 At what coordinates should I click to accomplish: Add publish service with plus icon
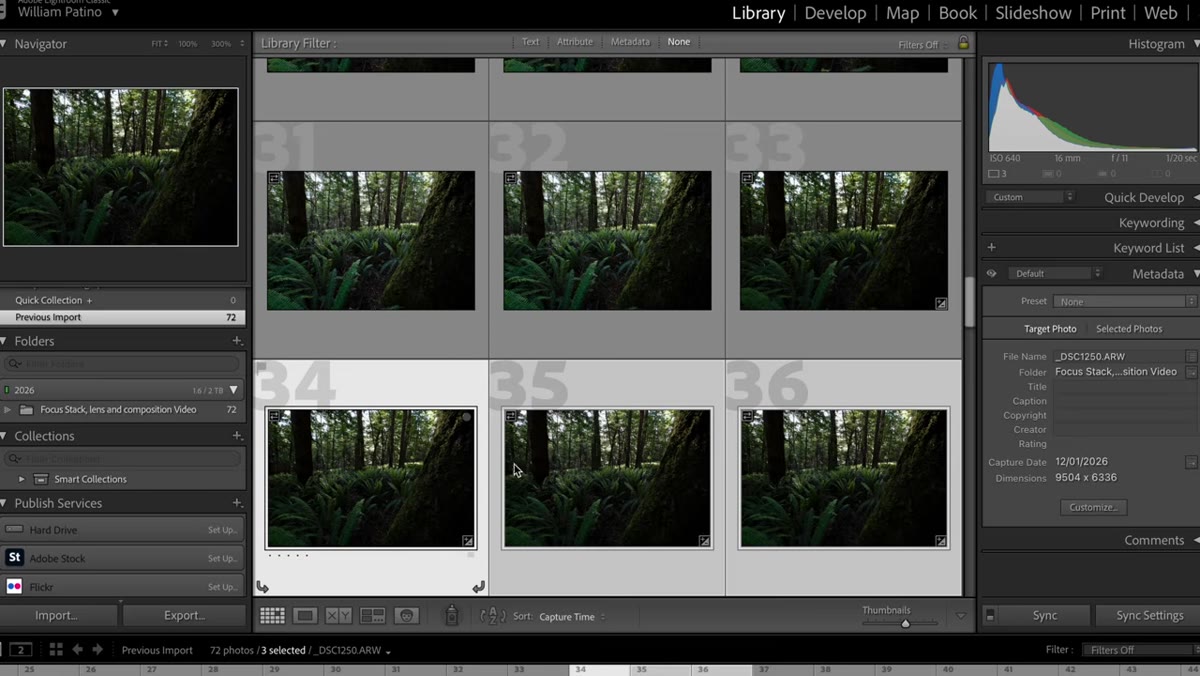tap(237, 503)
